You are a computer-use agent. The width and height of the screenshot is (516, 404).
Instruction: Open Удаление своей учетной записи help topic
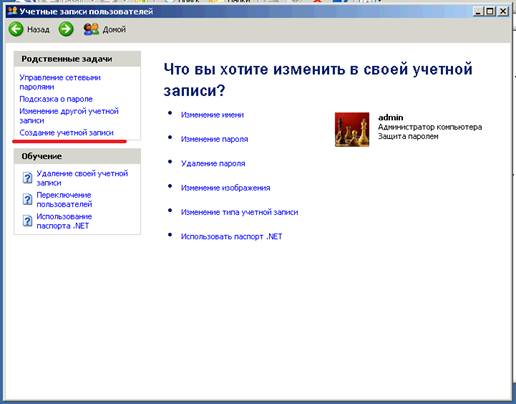tap(82, 178)
